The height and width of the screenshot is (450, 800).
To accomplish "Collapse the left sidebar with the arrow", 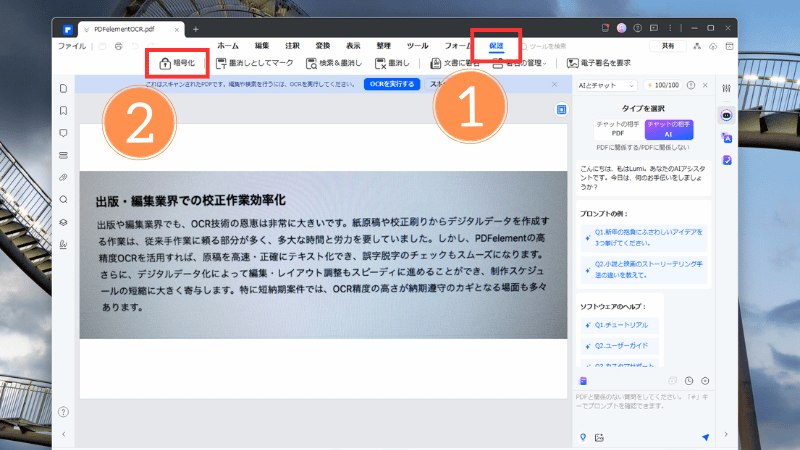I will coord(64,434).
